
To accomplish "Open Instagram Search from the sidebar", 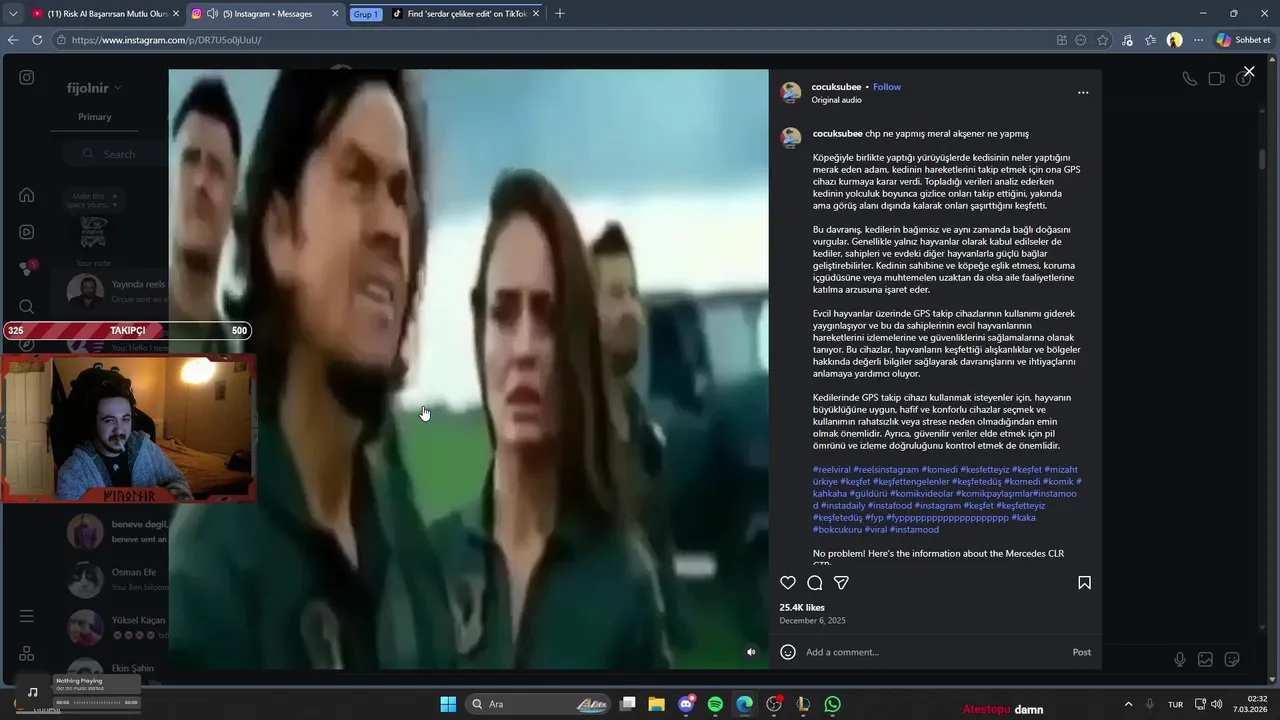I will 27,307.
